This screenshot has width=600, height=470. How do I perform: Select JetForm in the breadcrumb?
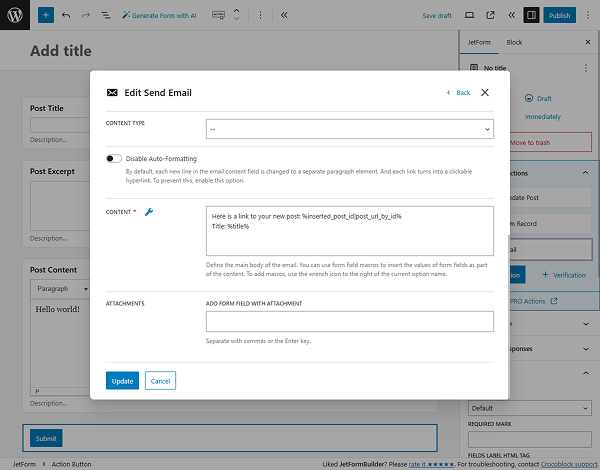[24, 464]
